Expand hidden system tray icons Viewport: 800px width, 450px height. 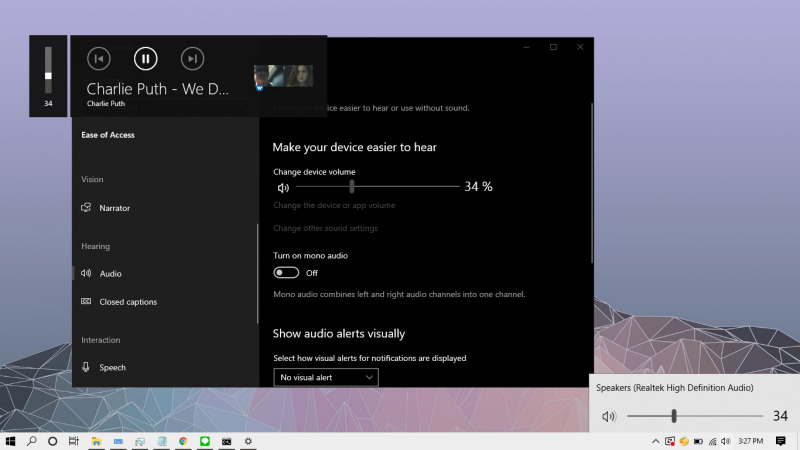point(656,441)
